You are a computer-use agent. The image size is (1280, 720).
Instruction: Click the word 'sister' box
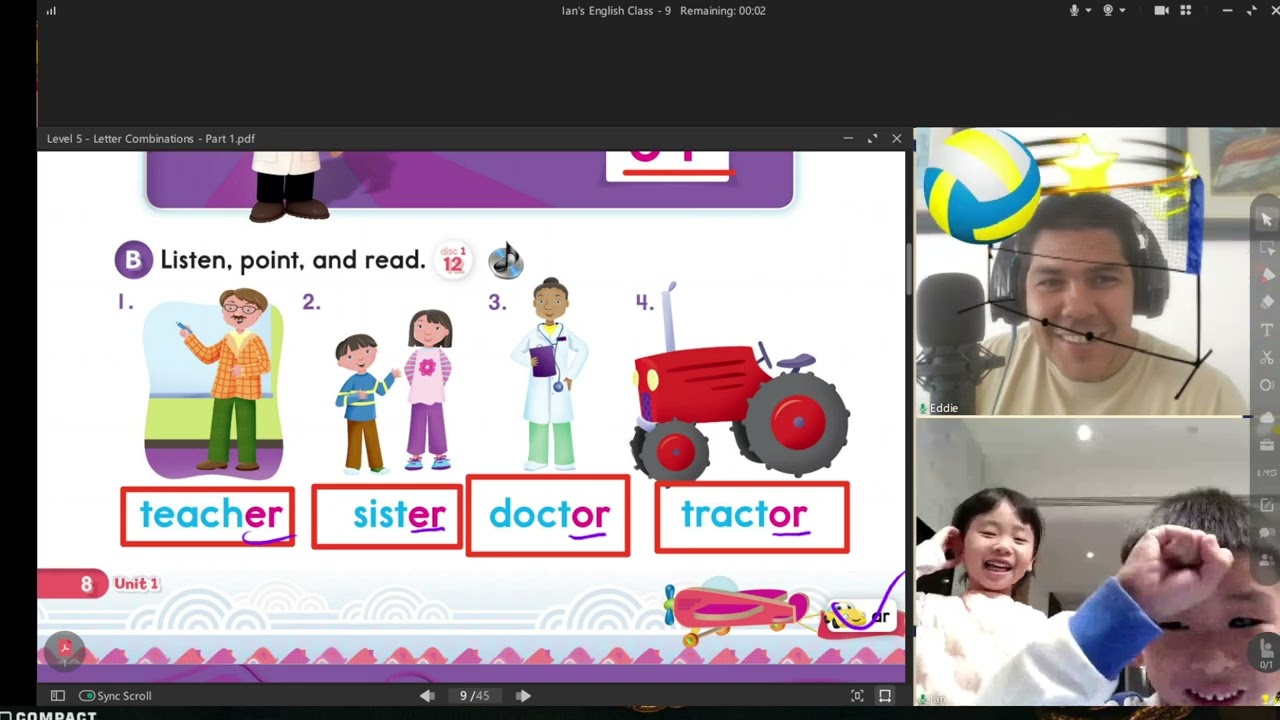(x=387, y=517)
